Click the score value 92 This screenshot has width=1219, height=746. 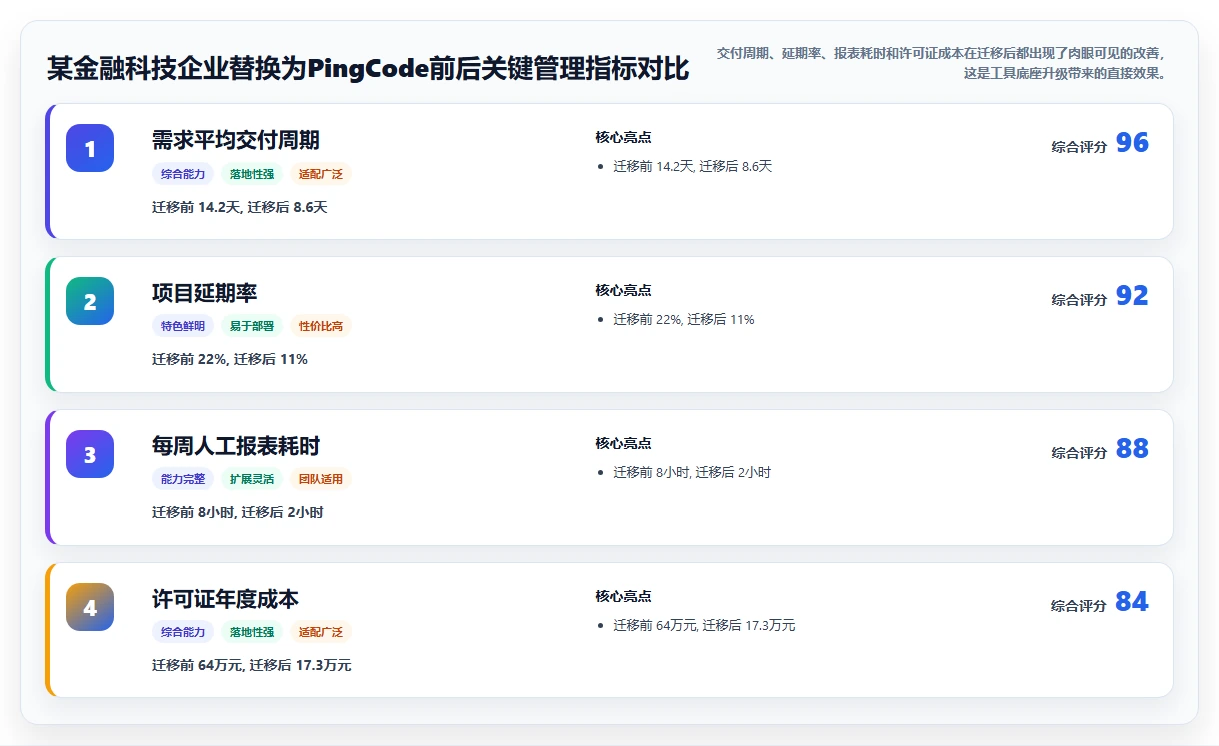(x=1132, y=296)
